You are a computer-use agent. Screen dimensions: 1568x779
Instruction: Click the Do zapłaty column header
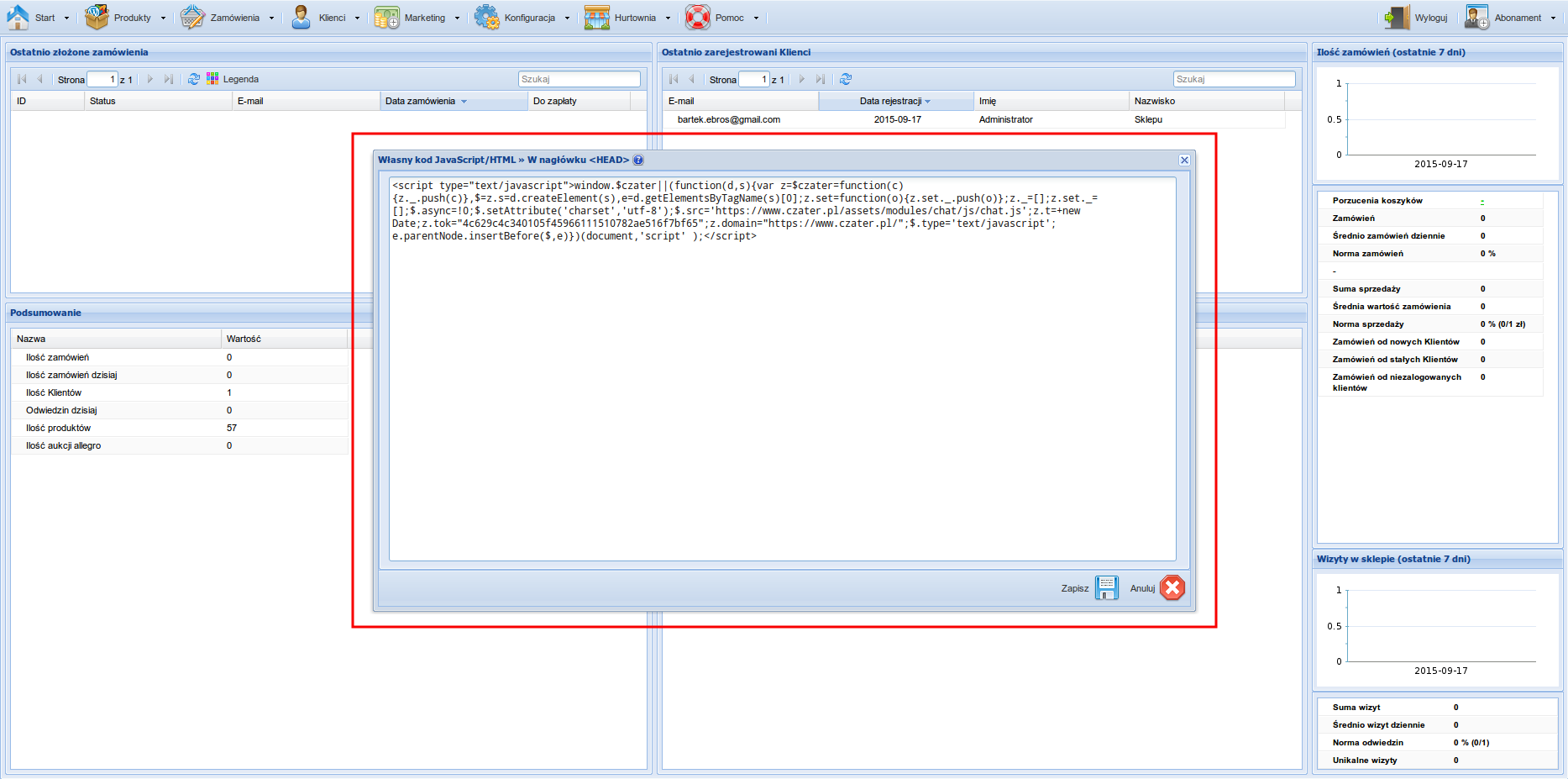coord(579,101)
